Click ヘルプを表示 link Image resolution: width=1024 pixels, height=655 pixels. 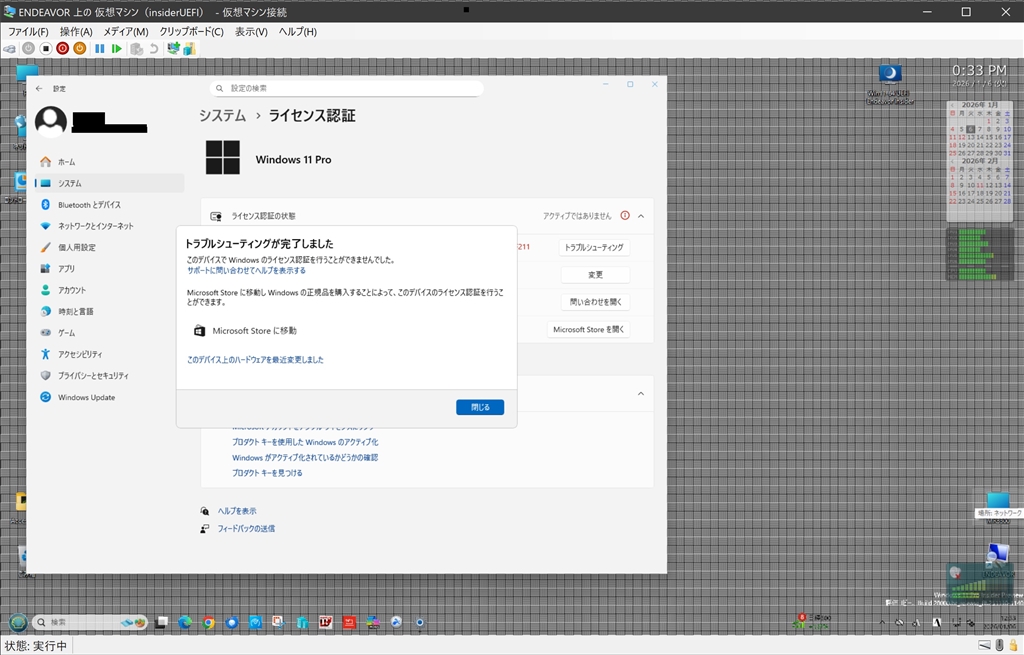(237, 511)
